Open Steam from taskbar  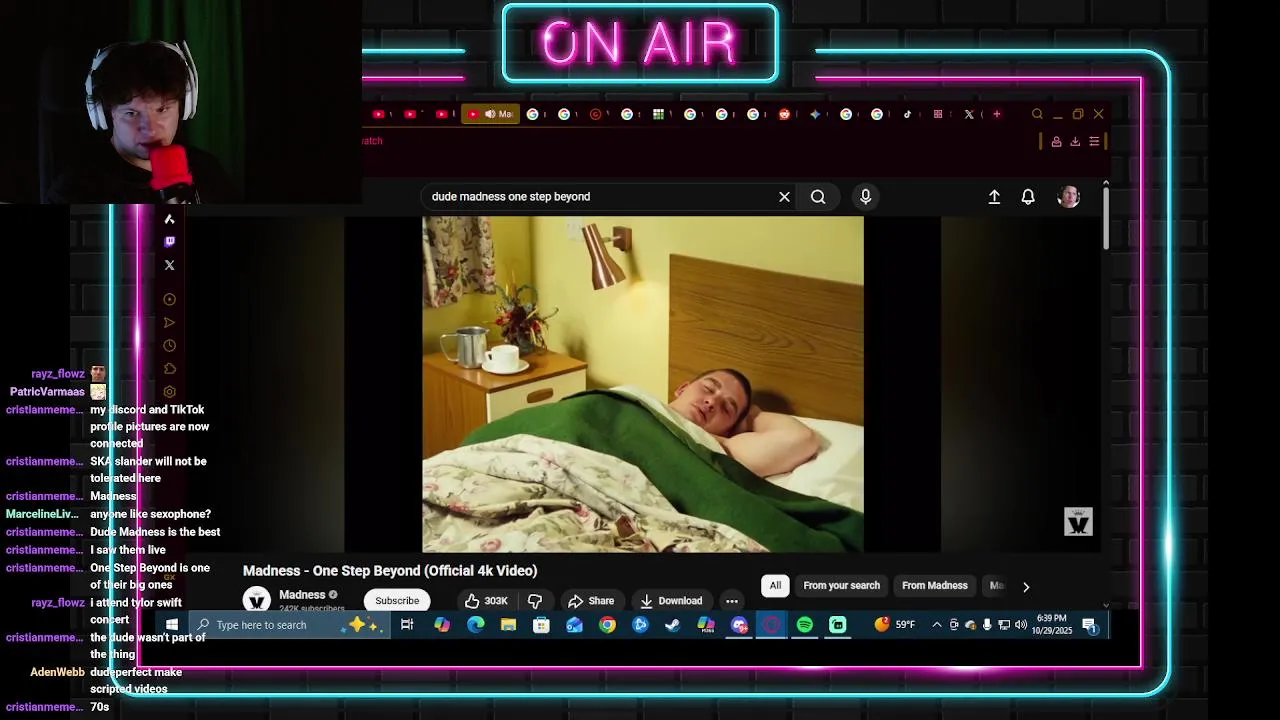pos(673,625)
